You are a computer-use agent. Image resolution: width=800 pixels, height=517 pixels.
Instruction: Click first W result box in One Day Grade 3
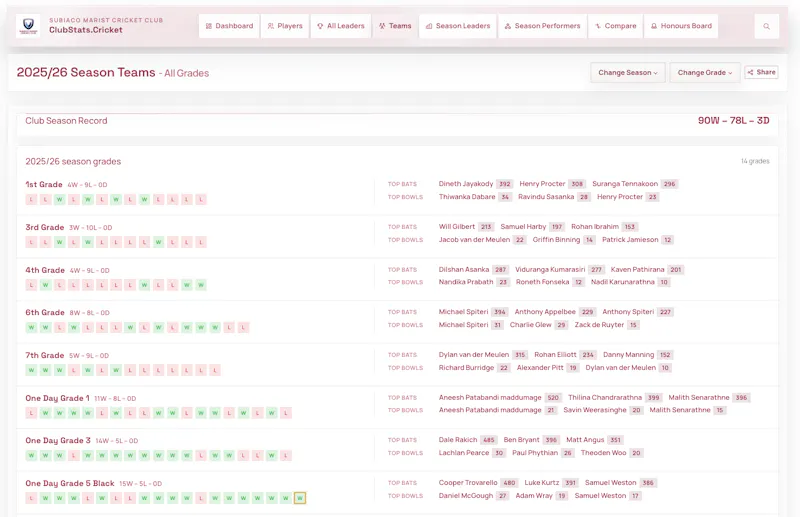(32, 455)
